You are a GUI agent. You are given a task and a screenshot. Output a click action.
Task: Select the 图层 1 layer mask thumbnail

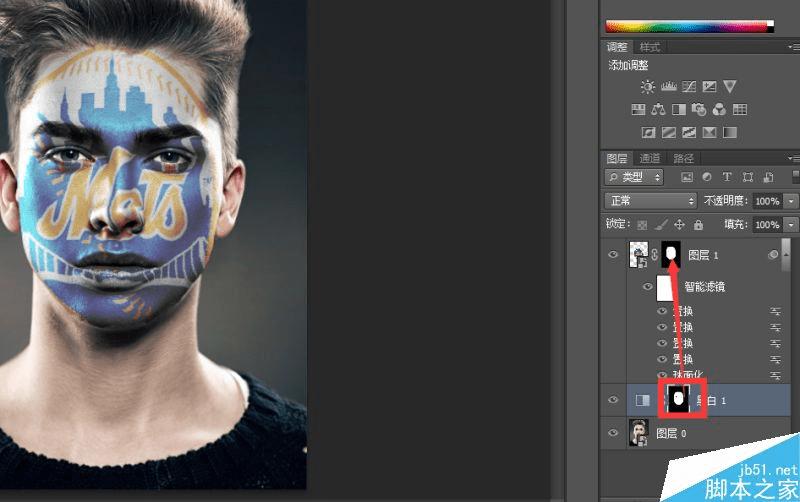click(x=671, y=255)
